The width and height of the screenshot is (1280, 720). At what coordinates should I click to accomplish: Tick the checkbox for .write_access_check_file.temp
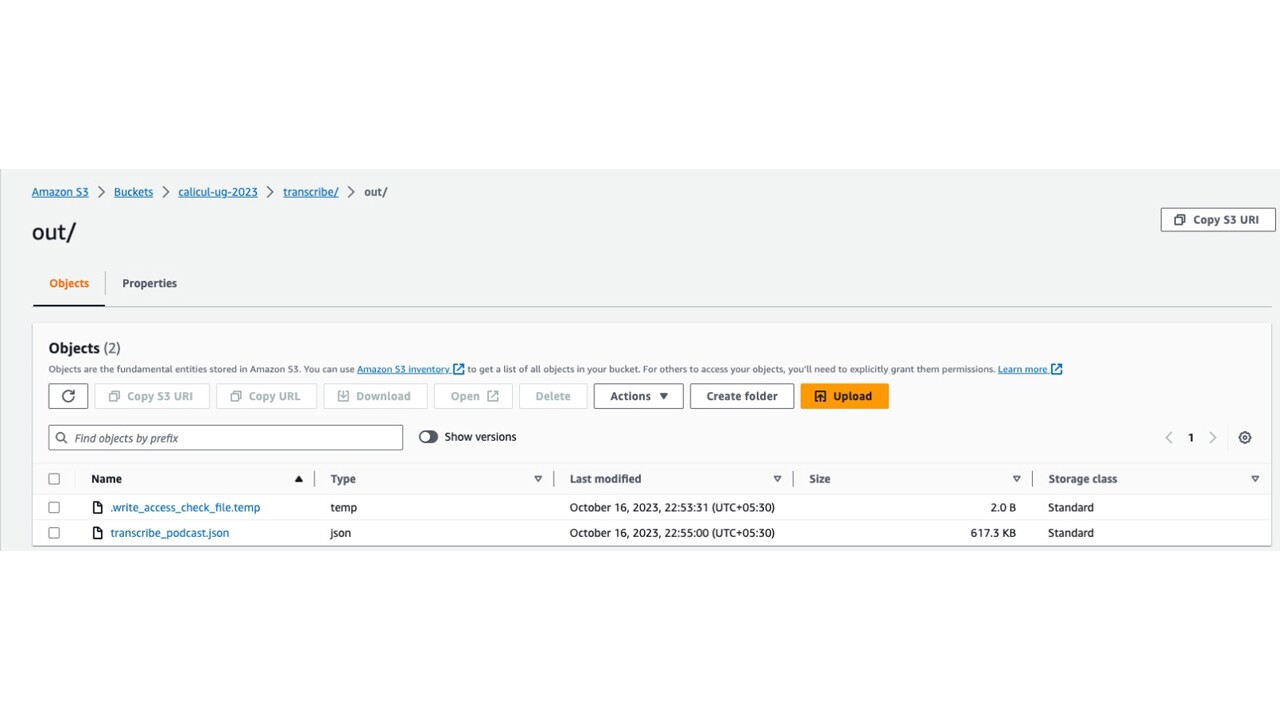click(x=54, y=508)
